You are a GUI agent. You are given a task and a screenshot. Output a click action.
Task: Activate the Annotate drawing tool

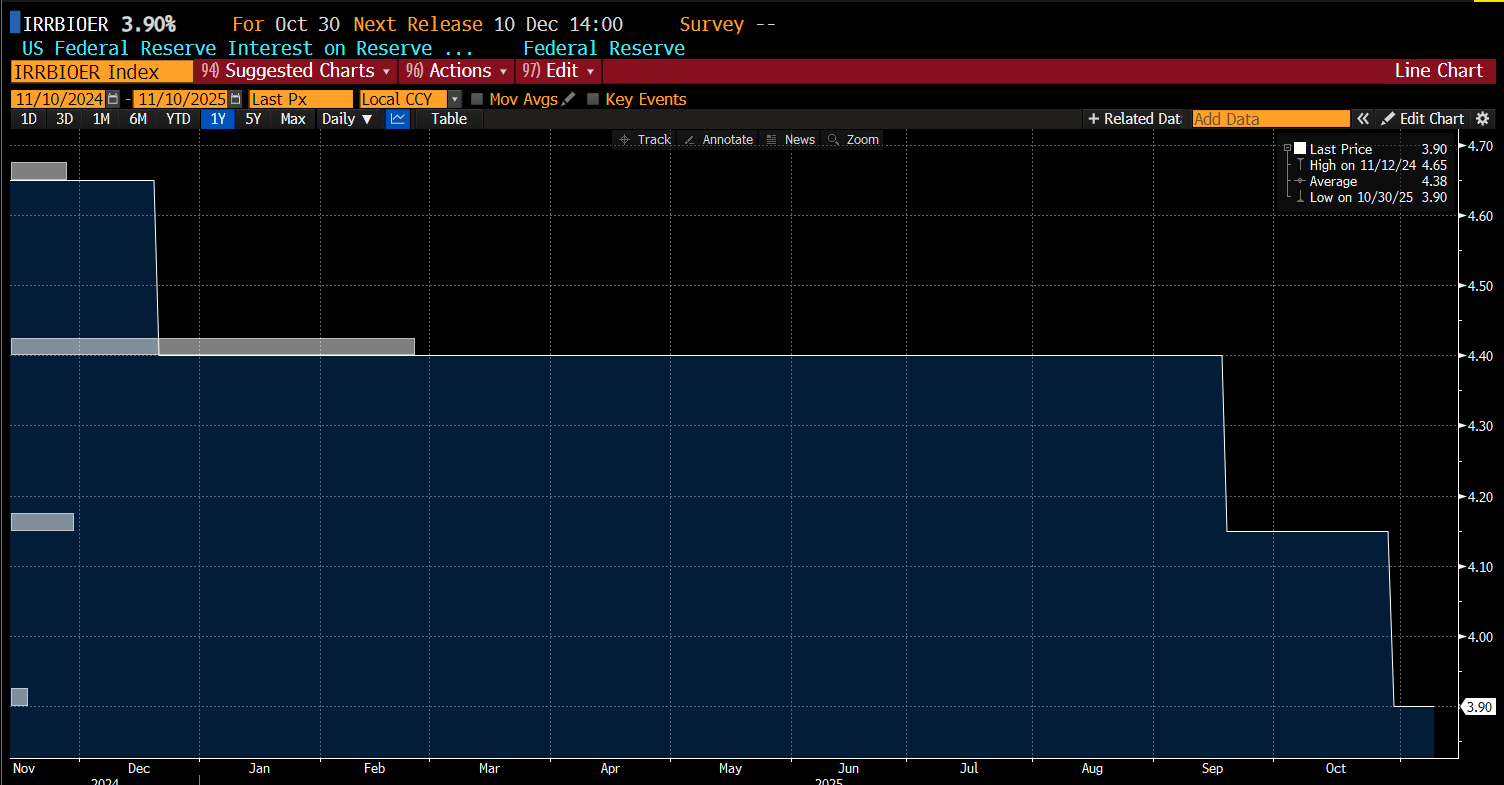717,140
